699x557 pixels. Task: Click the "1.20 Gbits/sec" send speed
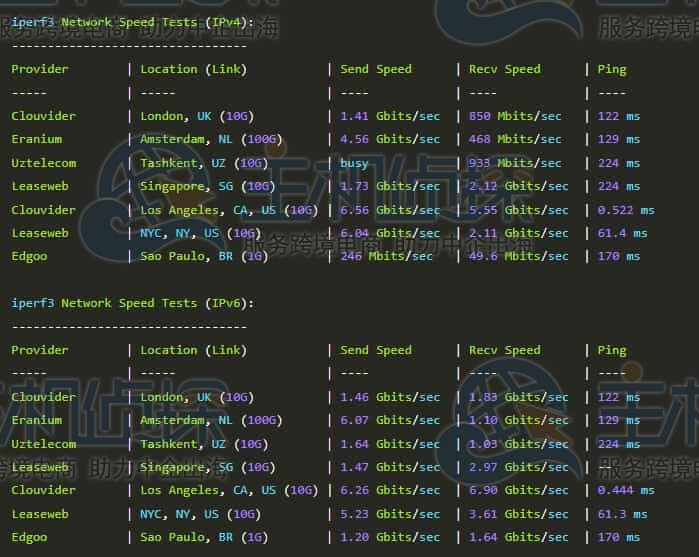click(390, 537)
